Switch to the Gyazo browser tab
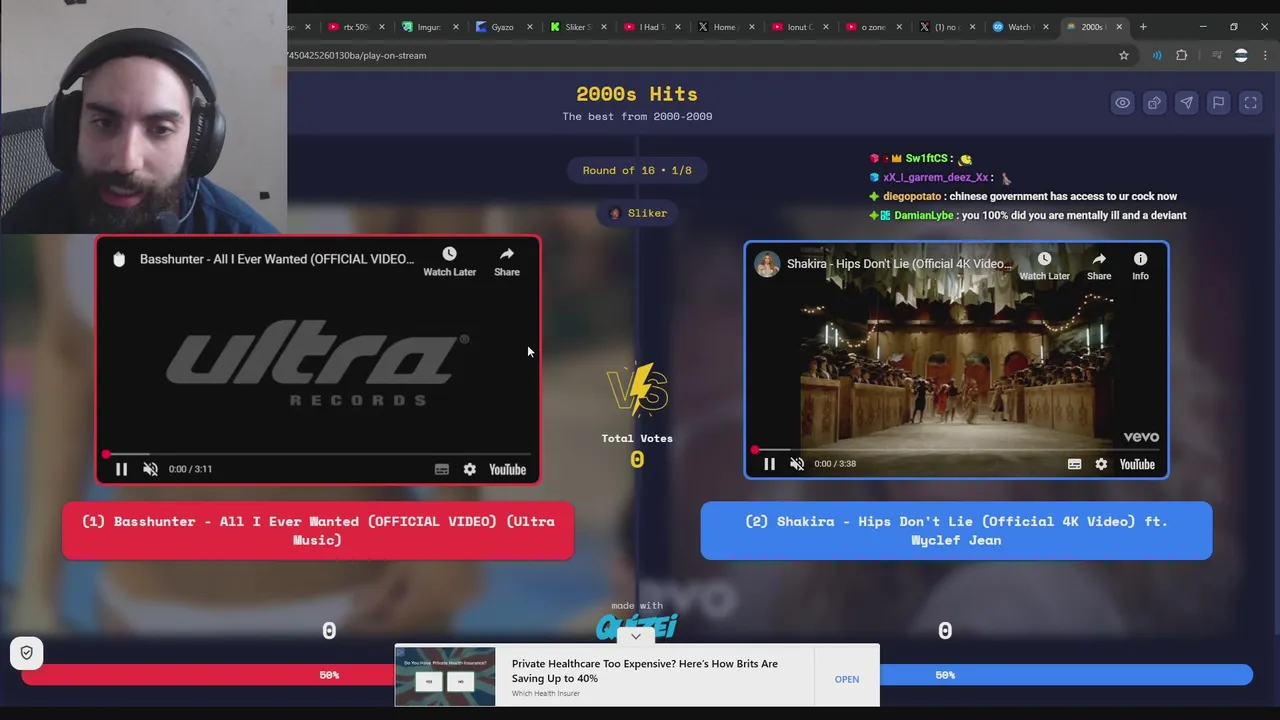The image size is (1280, 720). tap(502, 27)
